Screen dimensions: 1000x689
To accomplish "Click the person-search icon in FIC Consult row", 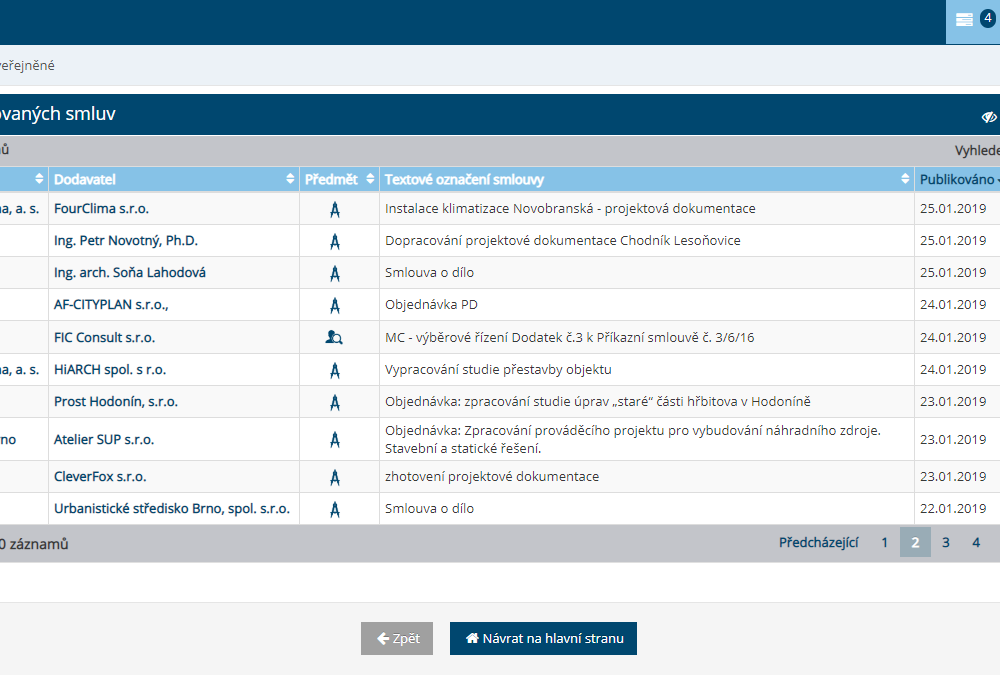I will click(335, 337).
